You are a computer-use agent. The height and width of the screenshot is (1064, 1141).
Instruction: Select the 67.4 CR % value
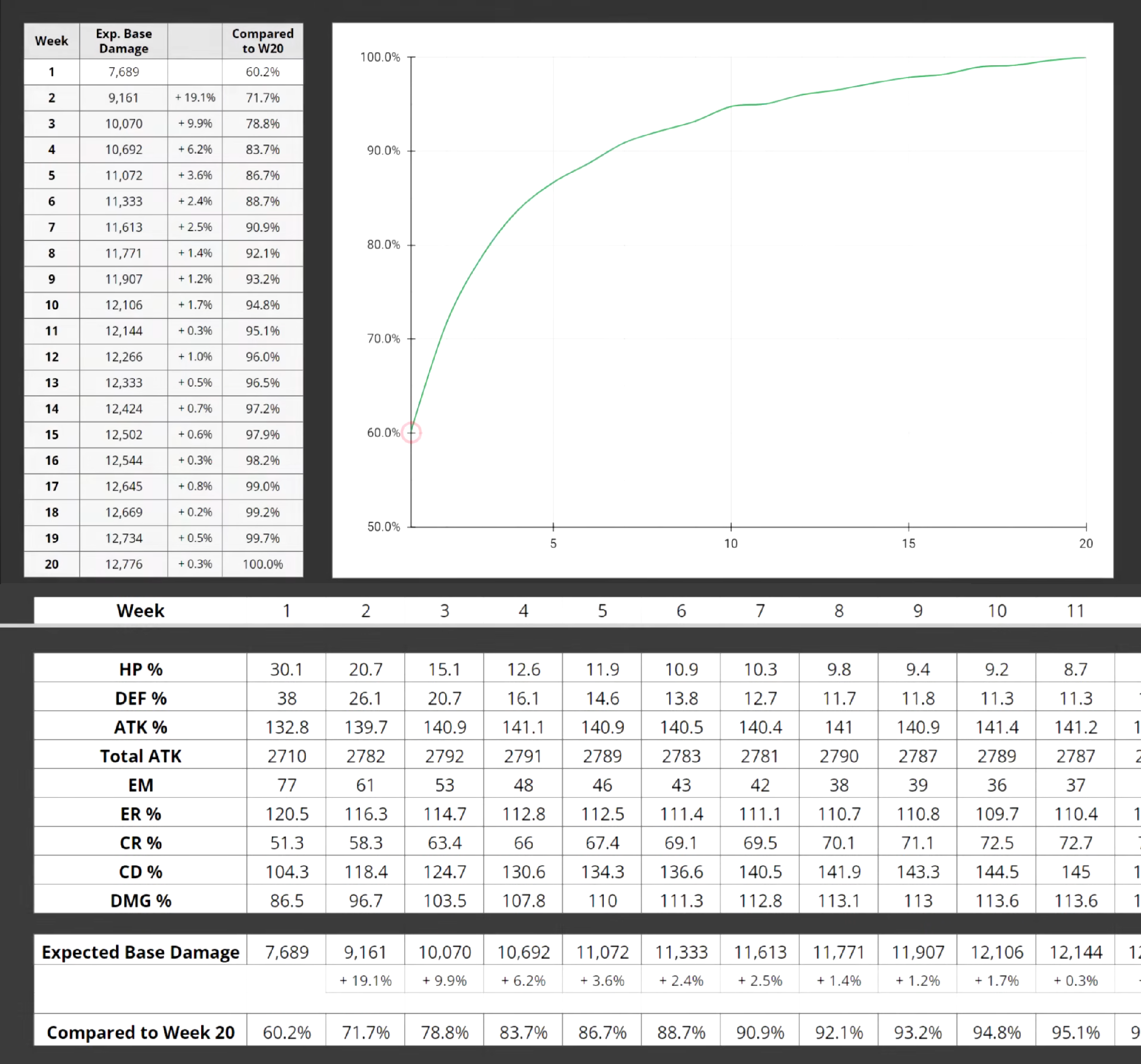[x=602, y=843]
